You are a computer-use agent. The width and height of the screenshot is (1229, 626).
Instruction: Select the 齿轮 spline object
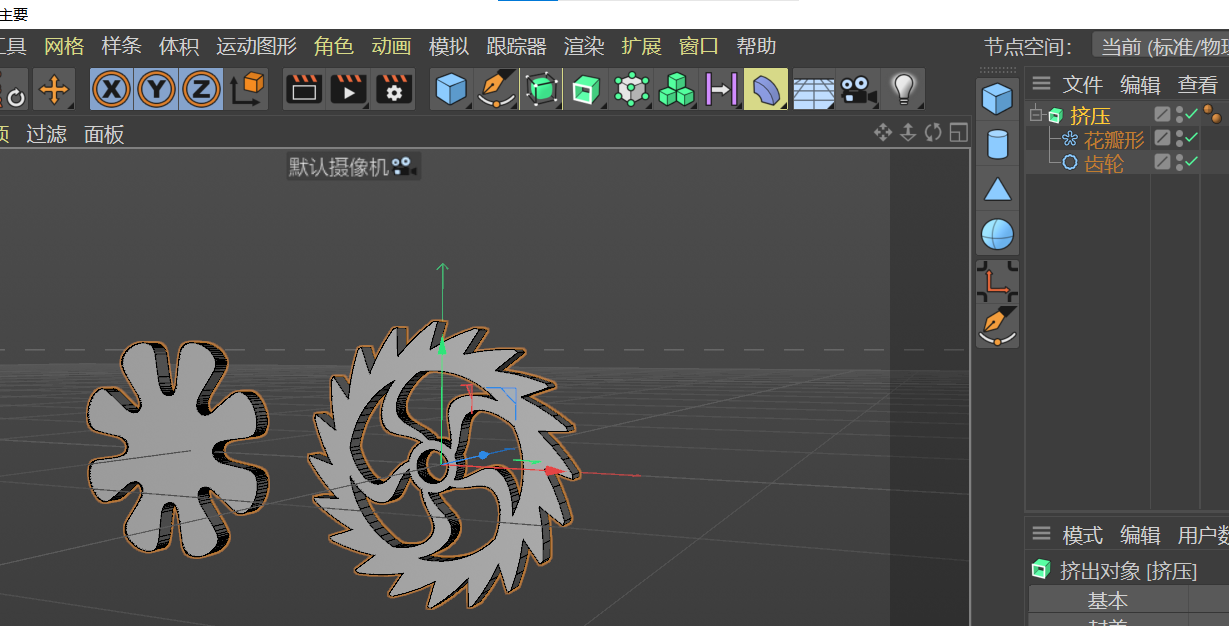pos(1104,163)
